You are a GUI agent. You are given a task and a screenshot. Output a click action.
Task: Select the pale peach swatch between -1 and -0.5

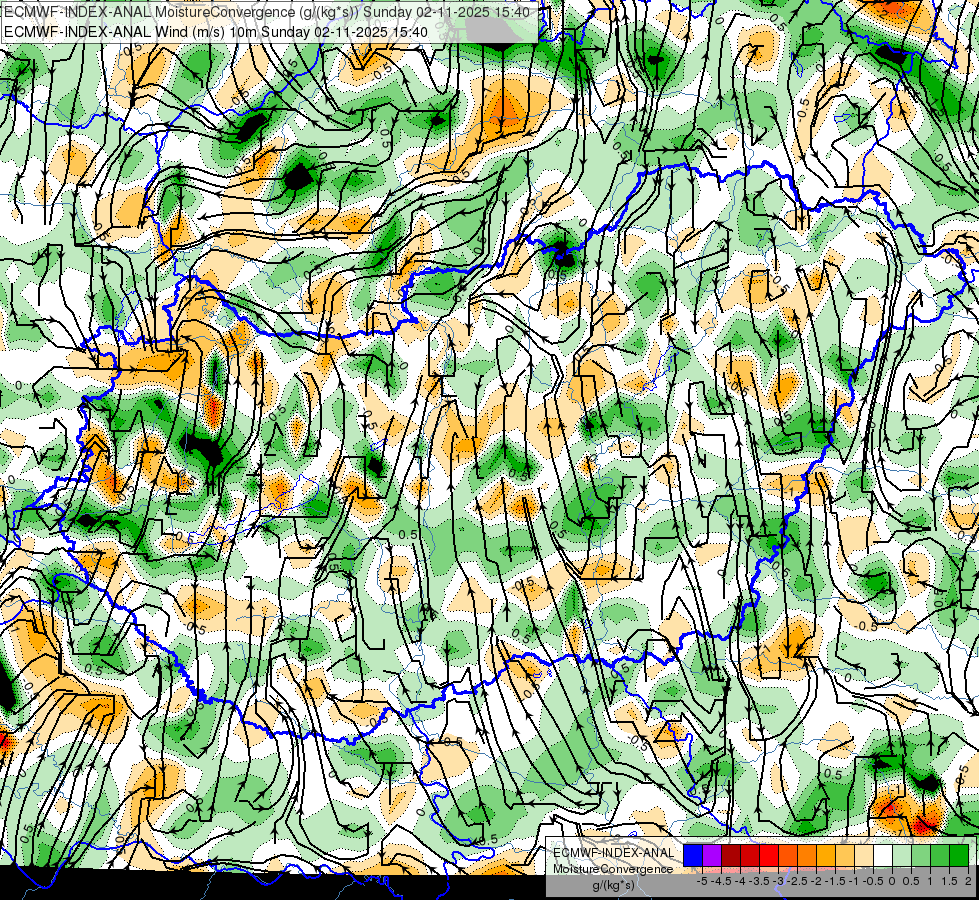pyautogui.click(x=864, y=856)
